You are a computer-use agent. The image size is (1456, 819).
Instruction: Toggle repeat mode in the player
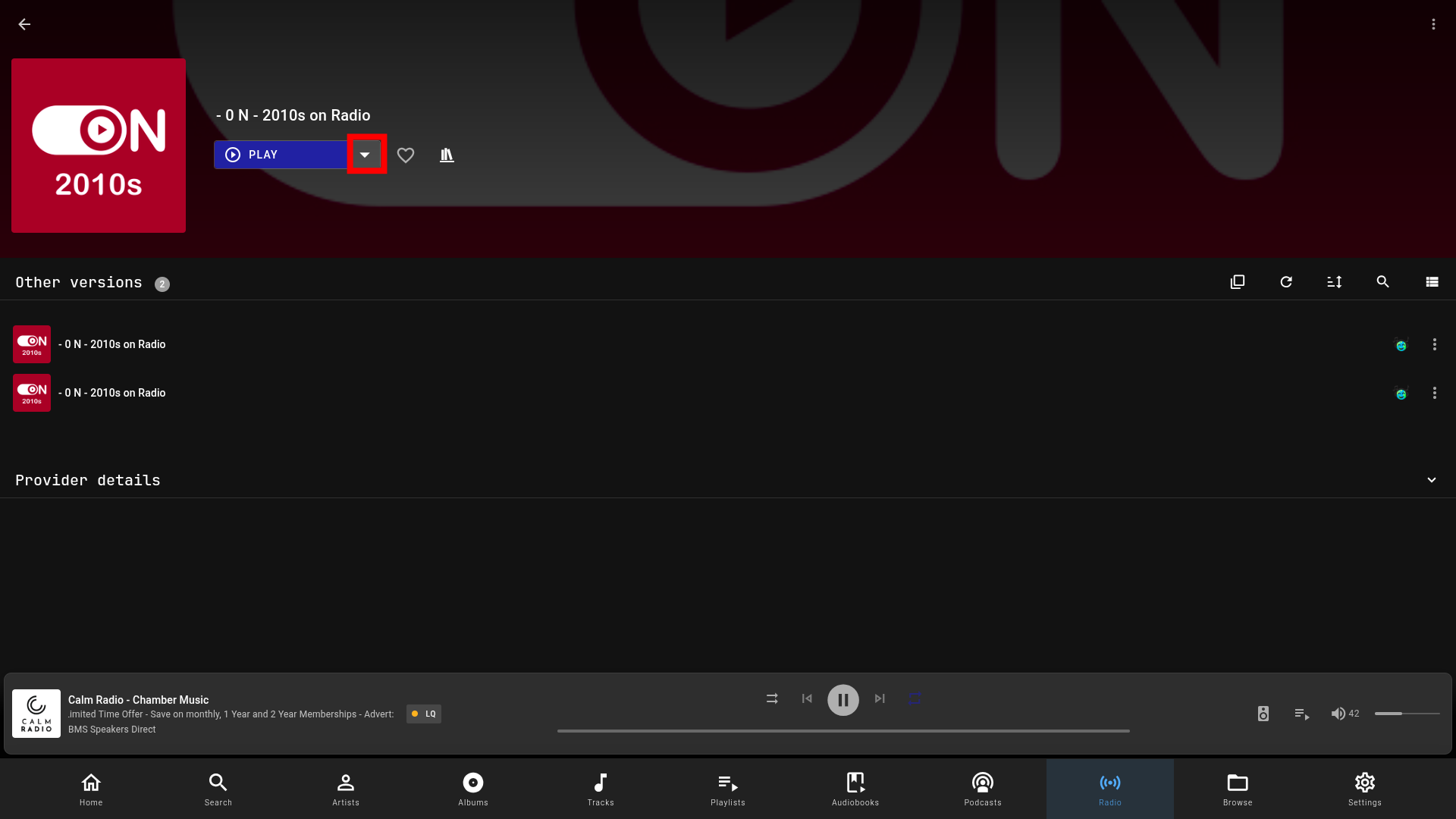point(915,698)
